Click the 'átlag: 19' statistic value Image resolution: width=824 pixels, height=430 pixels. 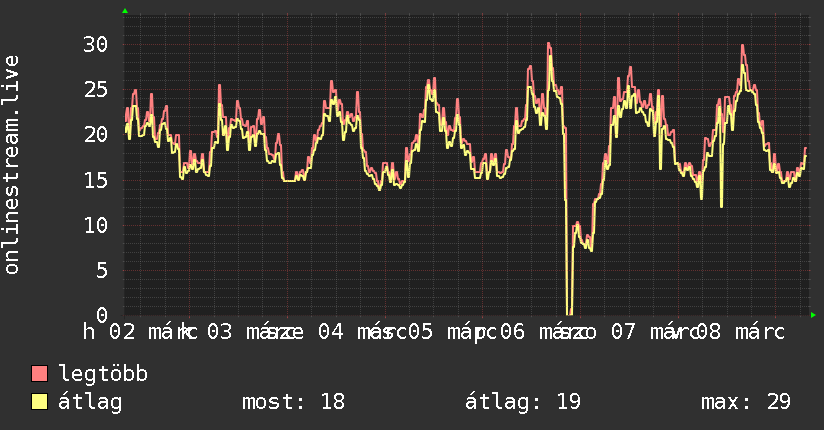(523, 402)
